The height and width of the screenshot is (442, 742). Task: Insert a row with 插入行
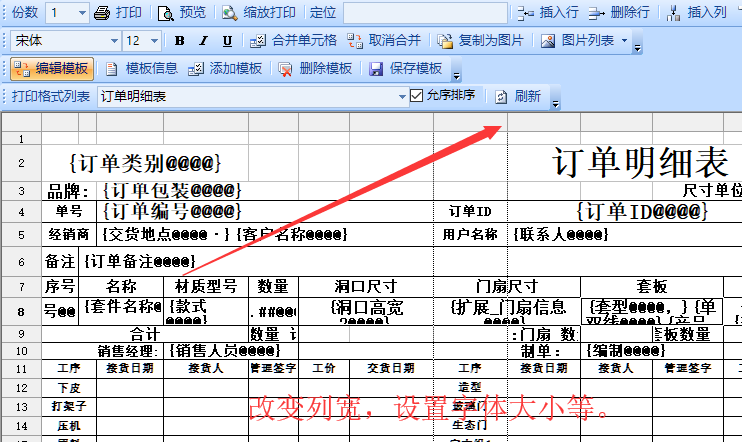point(548,13)
